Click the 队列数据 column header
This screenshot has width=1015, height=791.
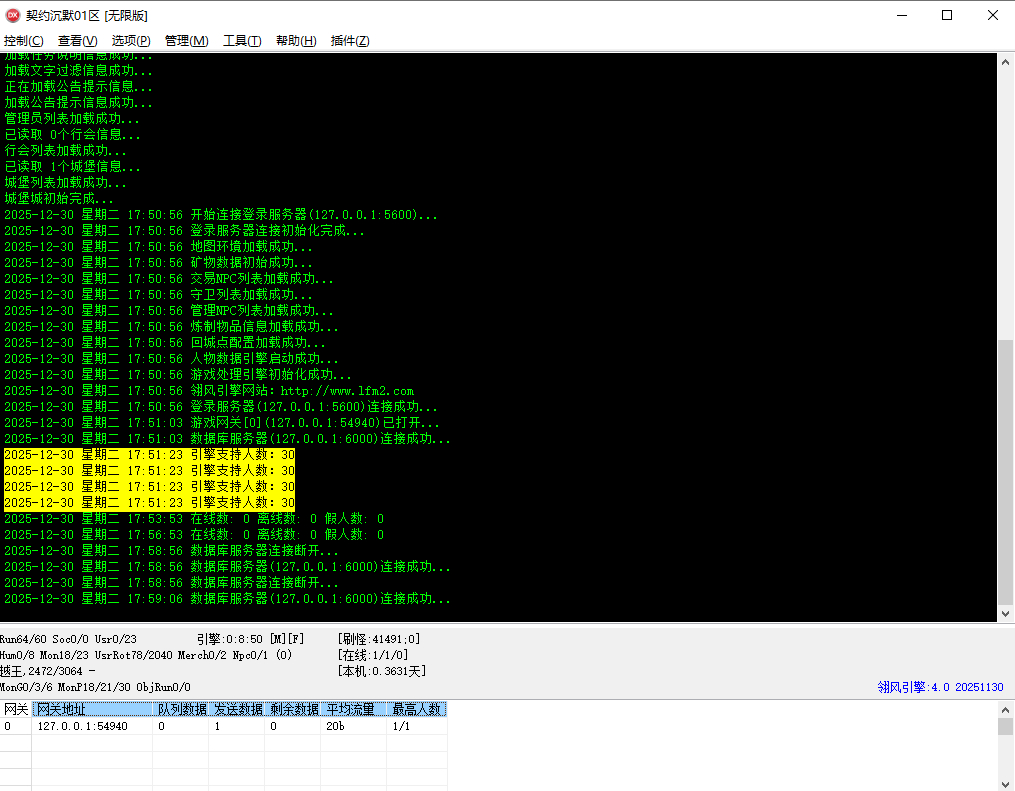(x=181, y=709)
